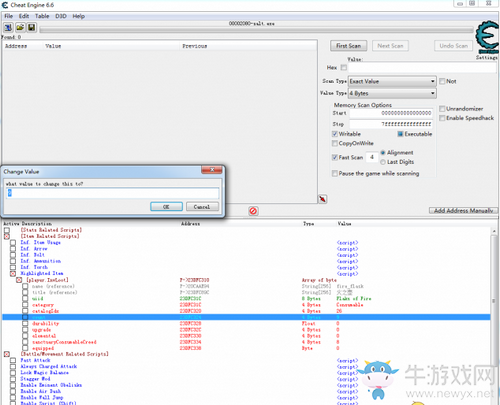The image size is (500, 405).
Task: Collapse the Highlighted Item script box
Action: pos(13,274)
